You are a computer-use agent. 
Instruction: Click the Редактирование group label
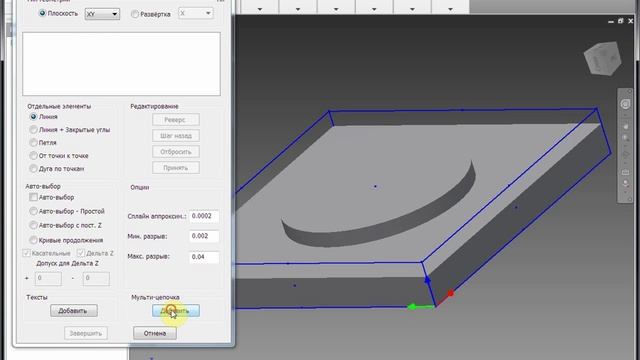click(x=154, y=106)
